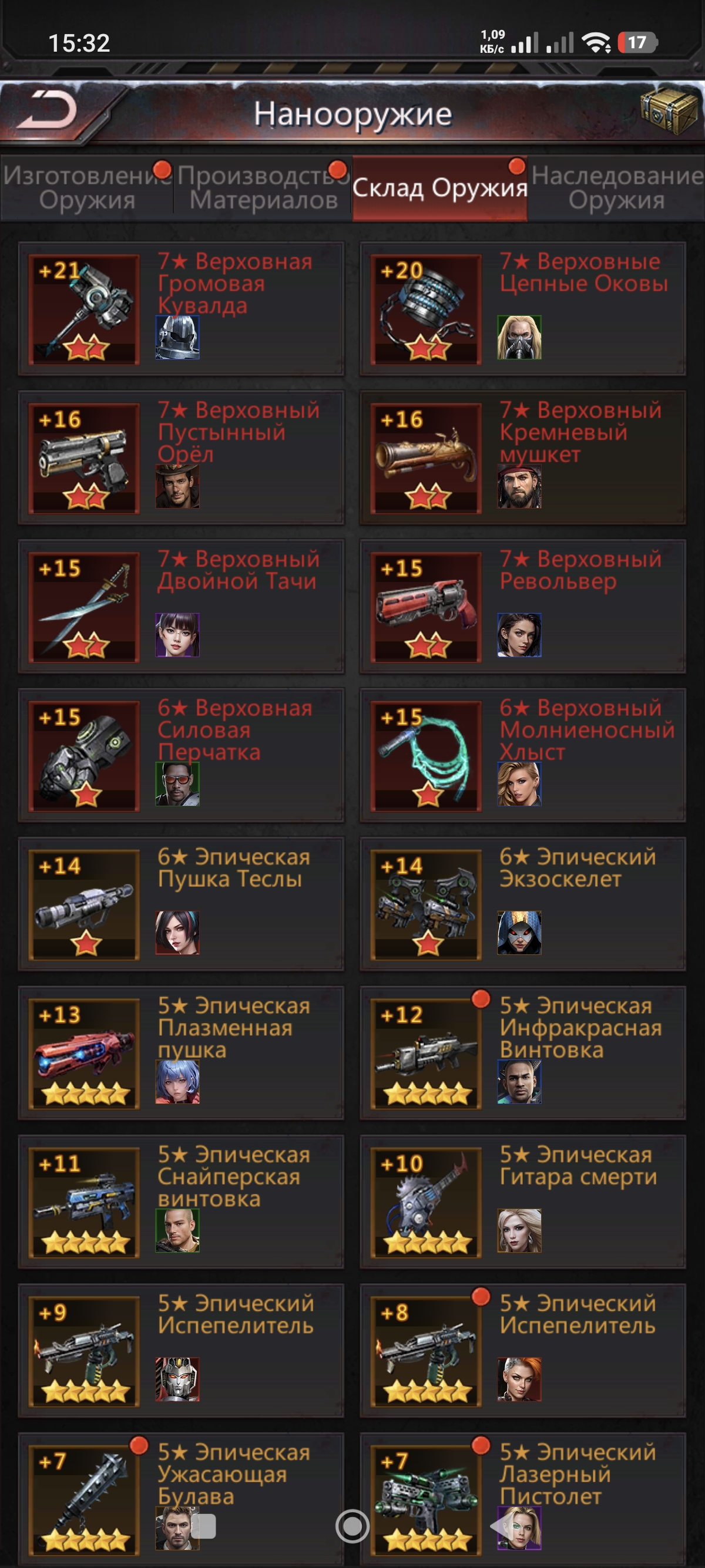Open the Эпическая Инфракрасная Винтовка card
This screenshot has width=705, height=1568.
(523, 1053)
